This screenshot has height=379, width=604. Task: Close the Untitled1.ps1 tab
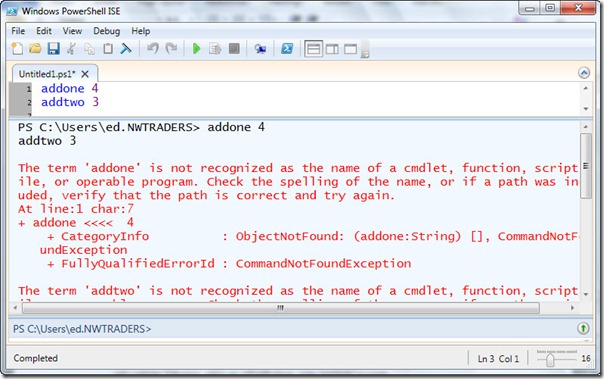(85, 74)
